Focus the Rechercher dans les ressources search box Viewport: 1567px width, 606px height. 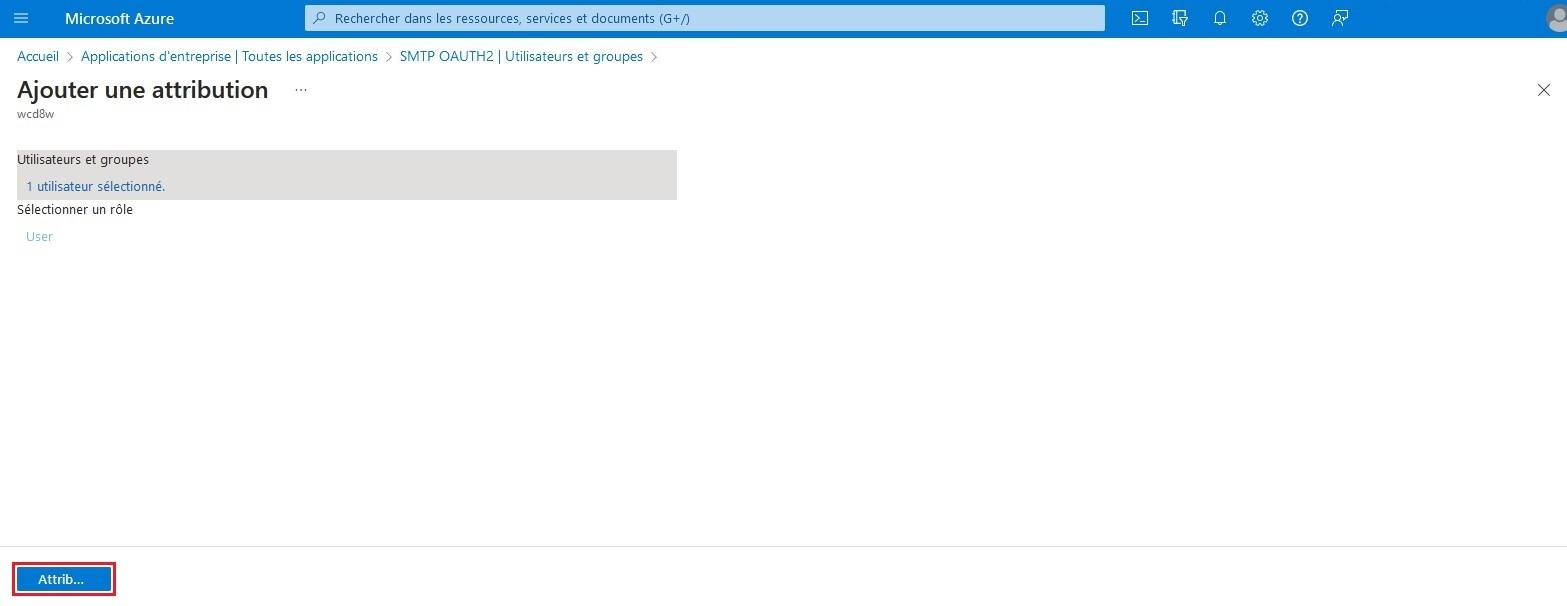(705, 18)
